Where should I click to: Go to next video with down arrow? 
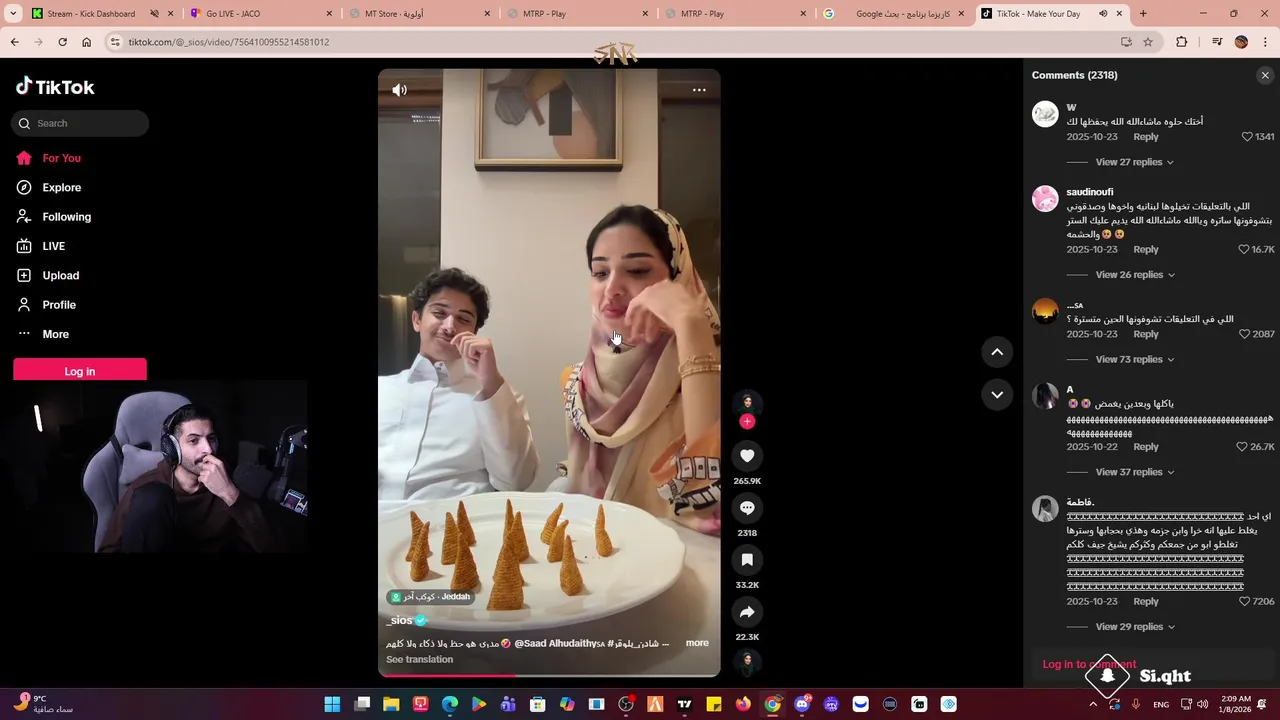[997, 395]
